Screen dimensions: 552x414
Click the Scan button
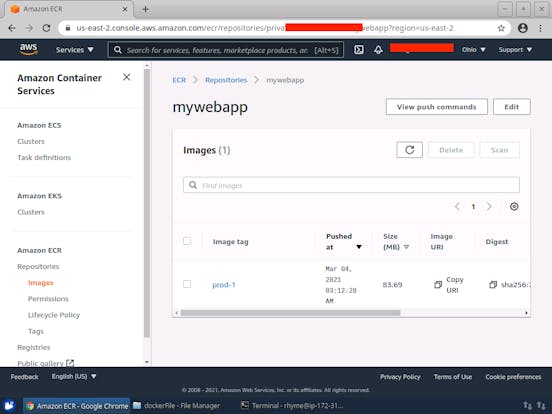point(500,150)
